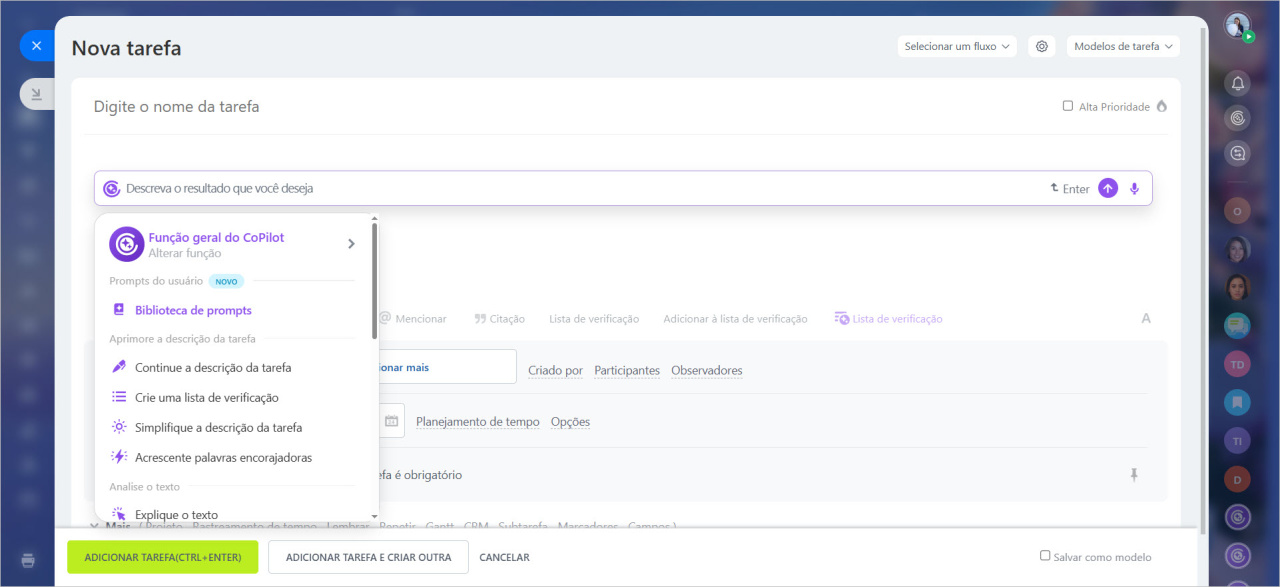Image resolution: width=1280 pixels, height=587 pixels.
Task: Choose Acrescente palavras encorajadoras
Action: (223, 457)
